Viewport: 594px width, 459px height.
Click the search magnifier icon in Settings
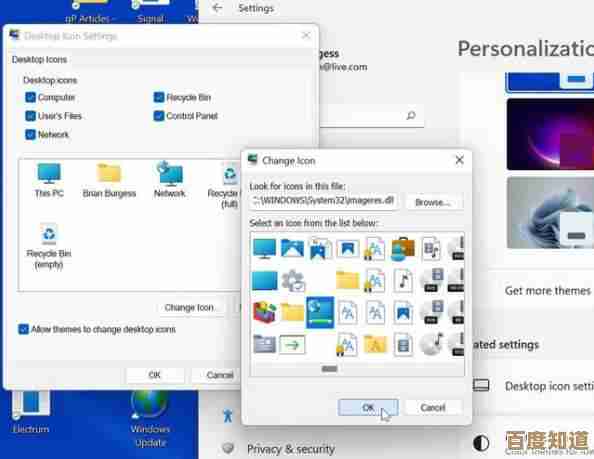click(x=411, y=115)
